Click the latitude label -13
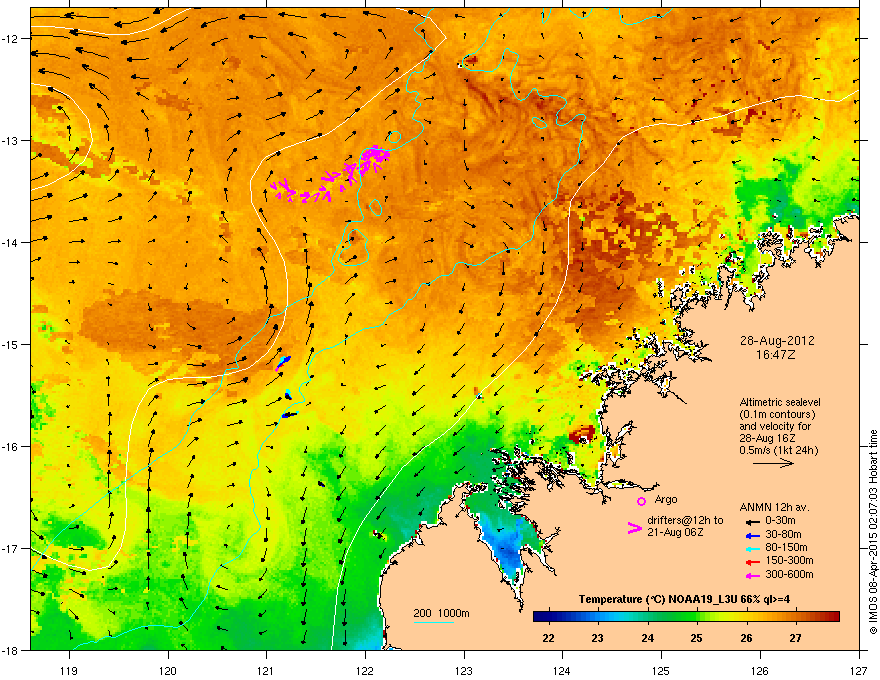 click(x=10, y=141)
